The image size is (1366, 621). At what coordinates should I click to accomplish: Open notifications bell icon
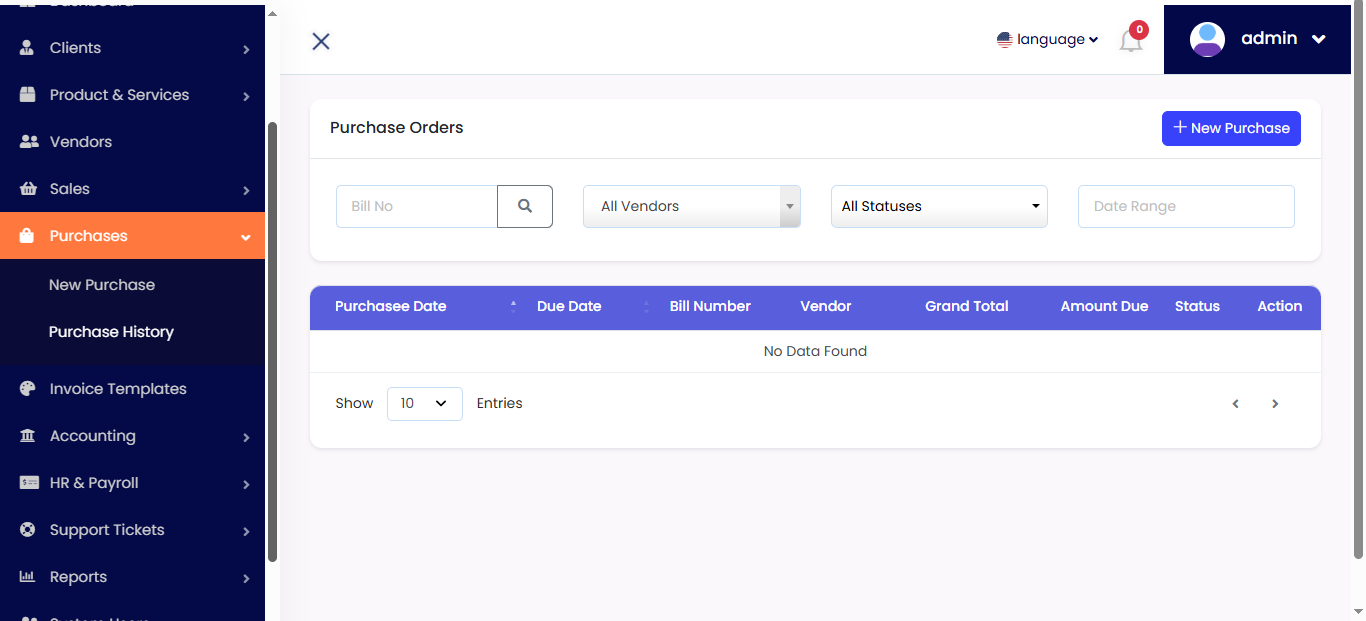point(1130,42)
